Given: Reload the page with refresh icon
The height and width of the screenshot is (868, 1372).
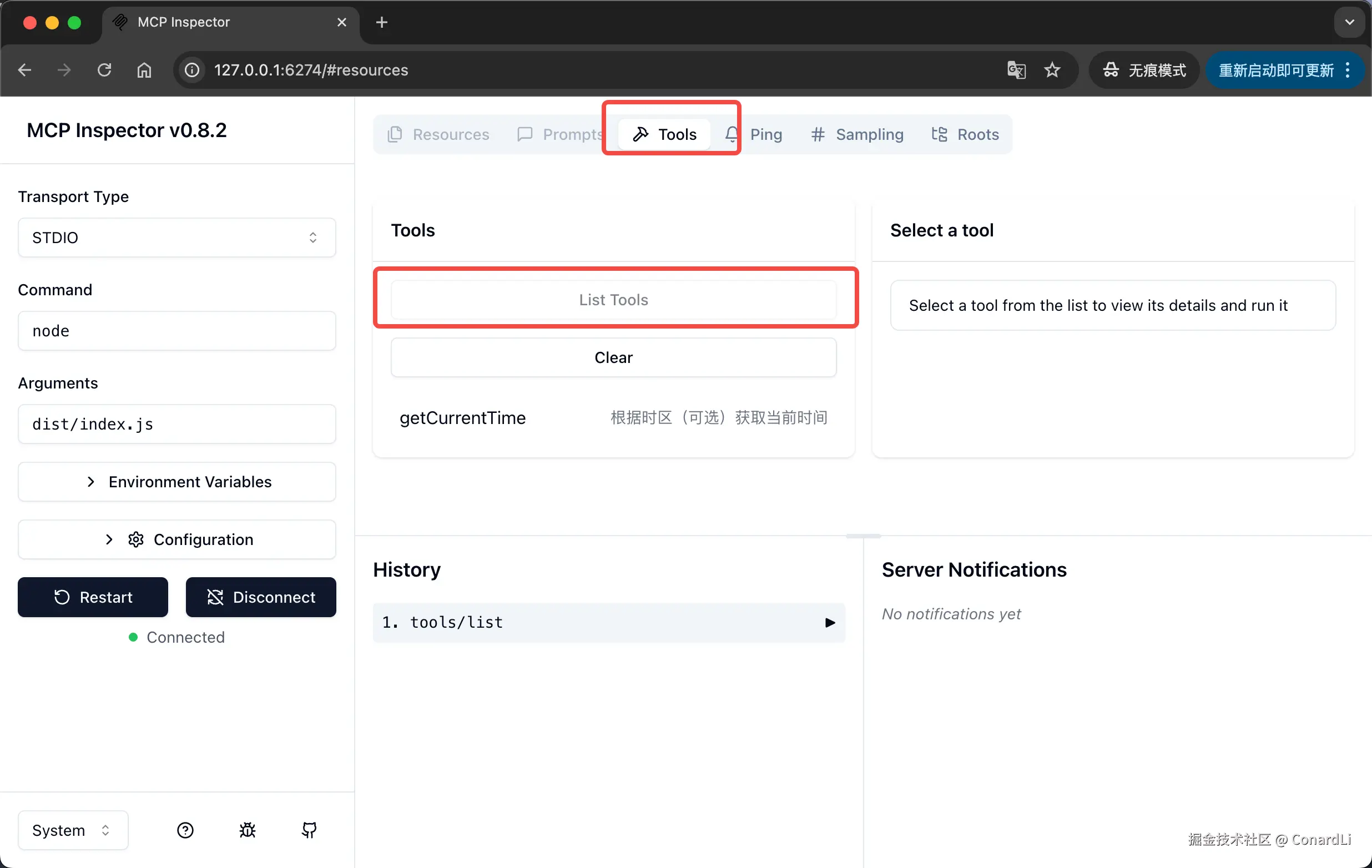Looking at the screenshot, I should pyautogui.click(x=104, y=70).
